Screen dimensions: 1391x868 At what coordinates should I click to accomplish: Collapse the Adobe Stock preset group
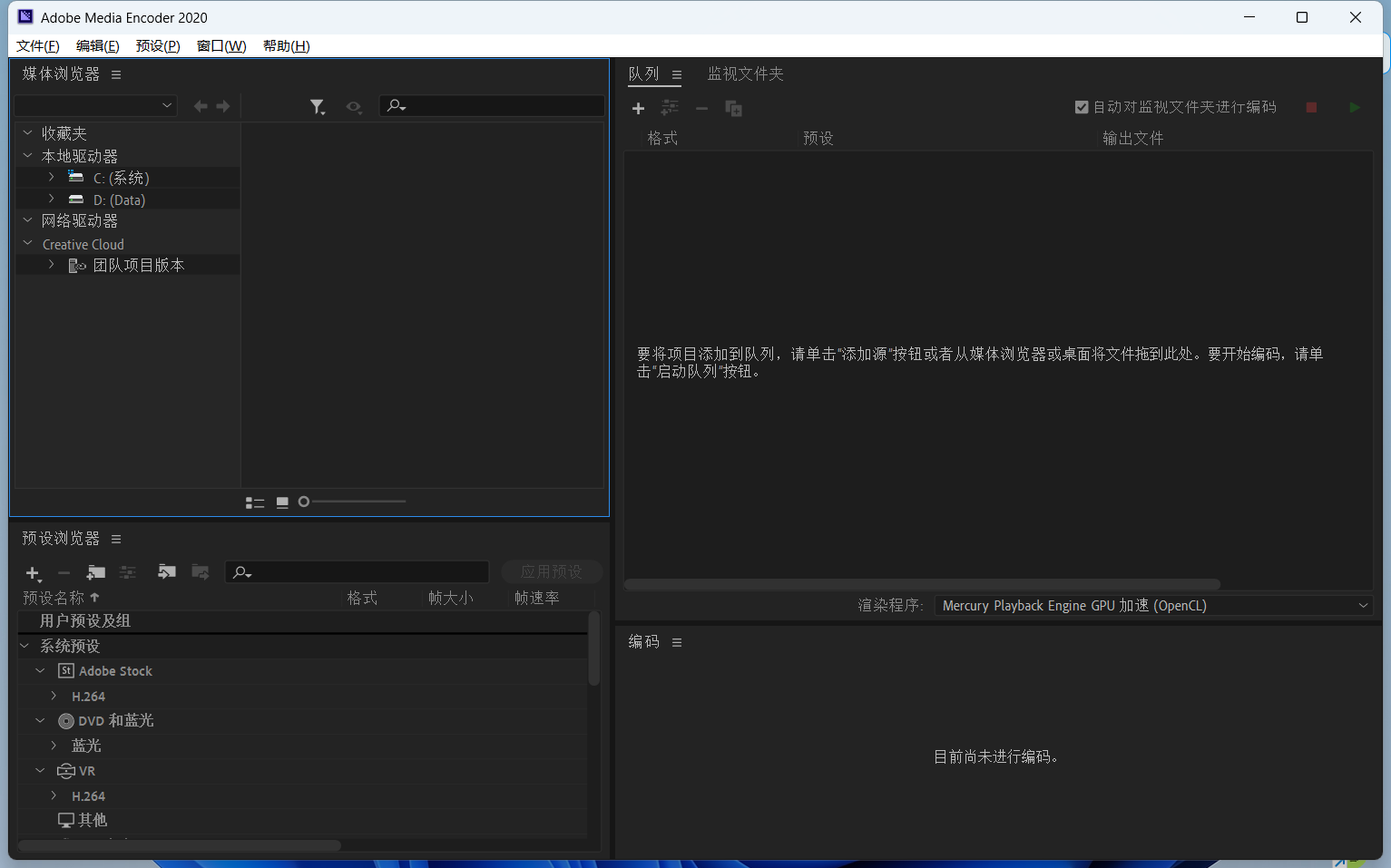[x=40, y=671]
